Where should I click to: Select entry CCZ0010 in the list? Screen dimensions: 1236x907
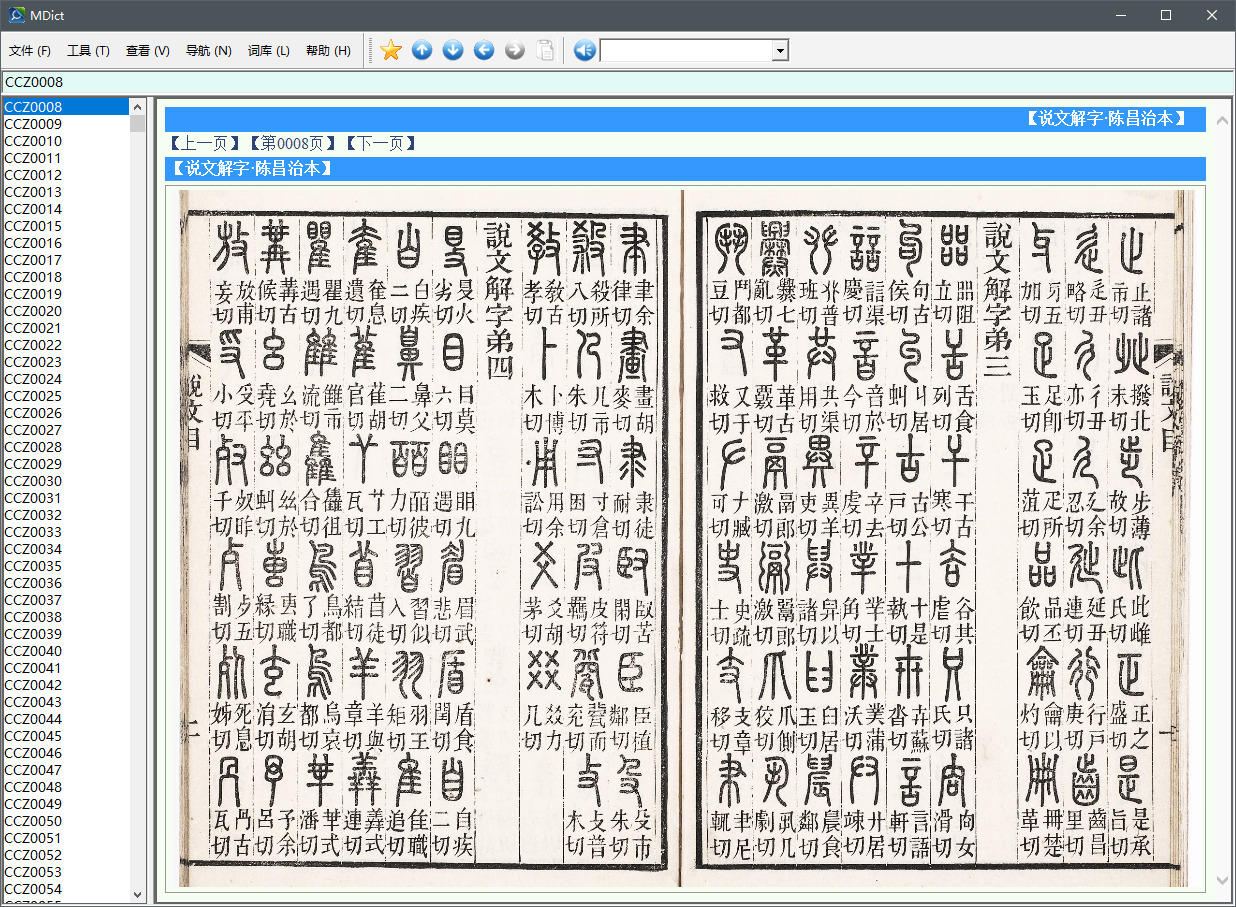(x=65, y=141)
